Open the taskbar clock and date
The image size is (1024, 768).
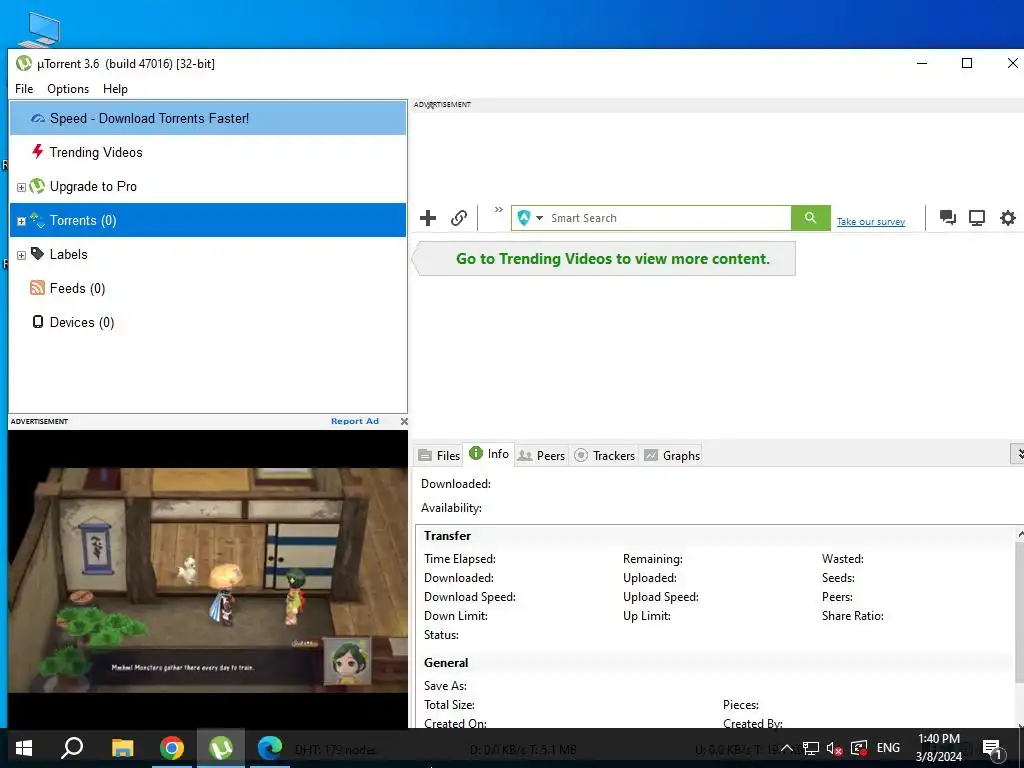pyautogui.click(x=938, y=748)
